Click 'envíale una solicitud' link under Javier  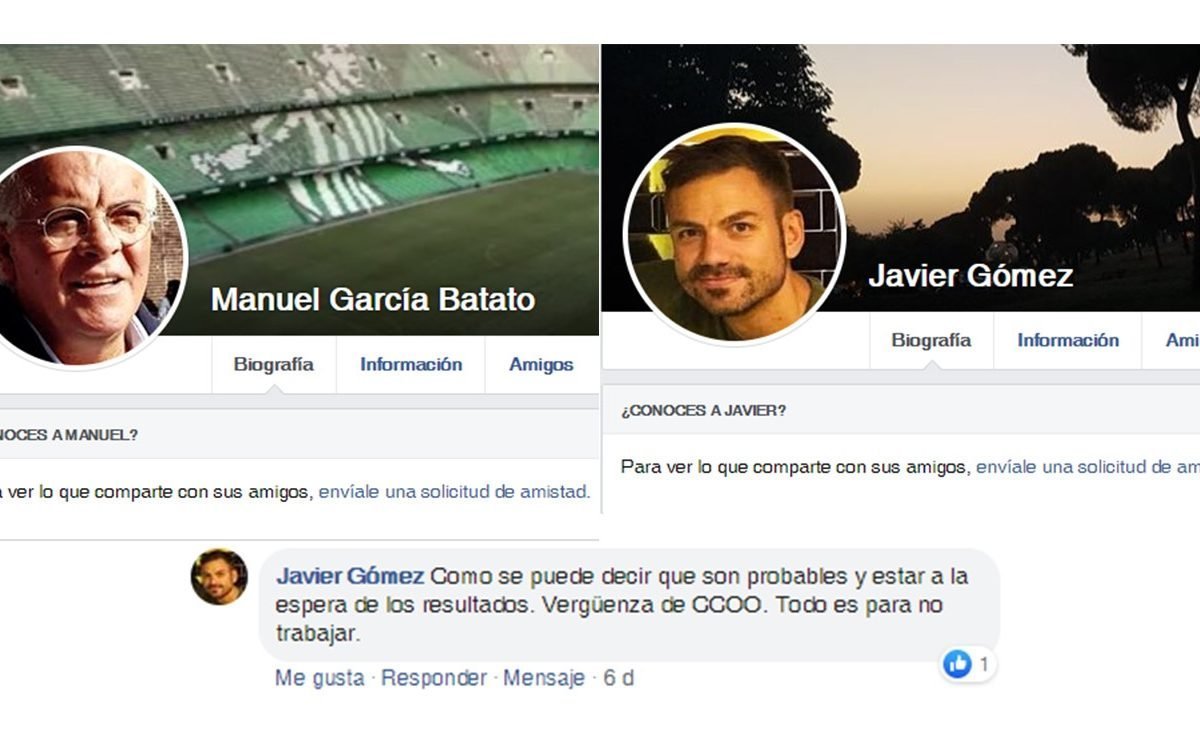click(1088, 467)
